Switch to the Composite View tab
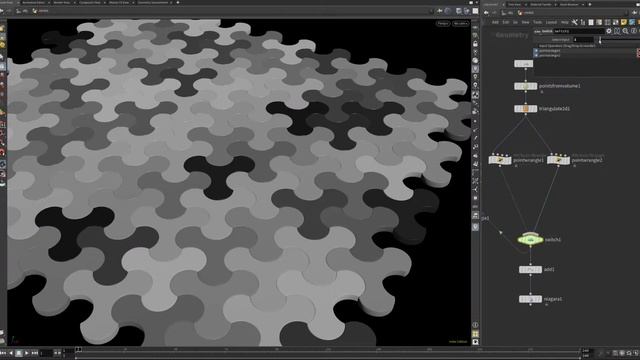This screenshot has height=360, width=640. point(90,2)
